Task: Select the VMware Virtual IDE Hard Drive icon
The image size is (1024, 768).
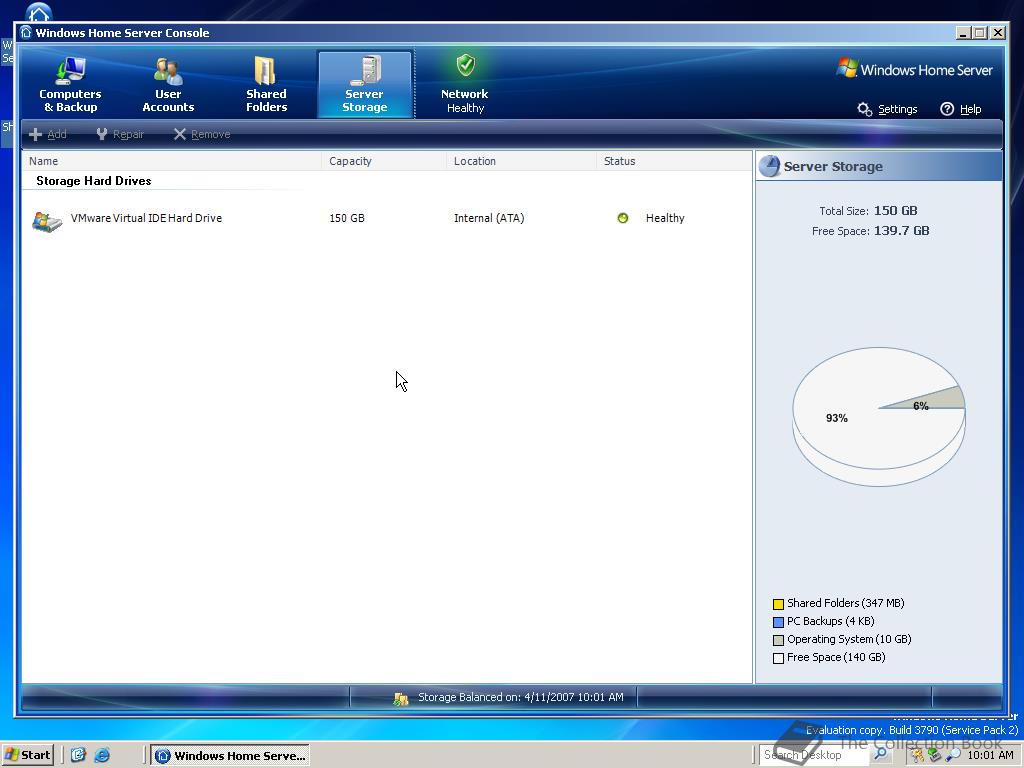Action: [47, 222]
